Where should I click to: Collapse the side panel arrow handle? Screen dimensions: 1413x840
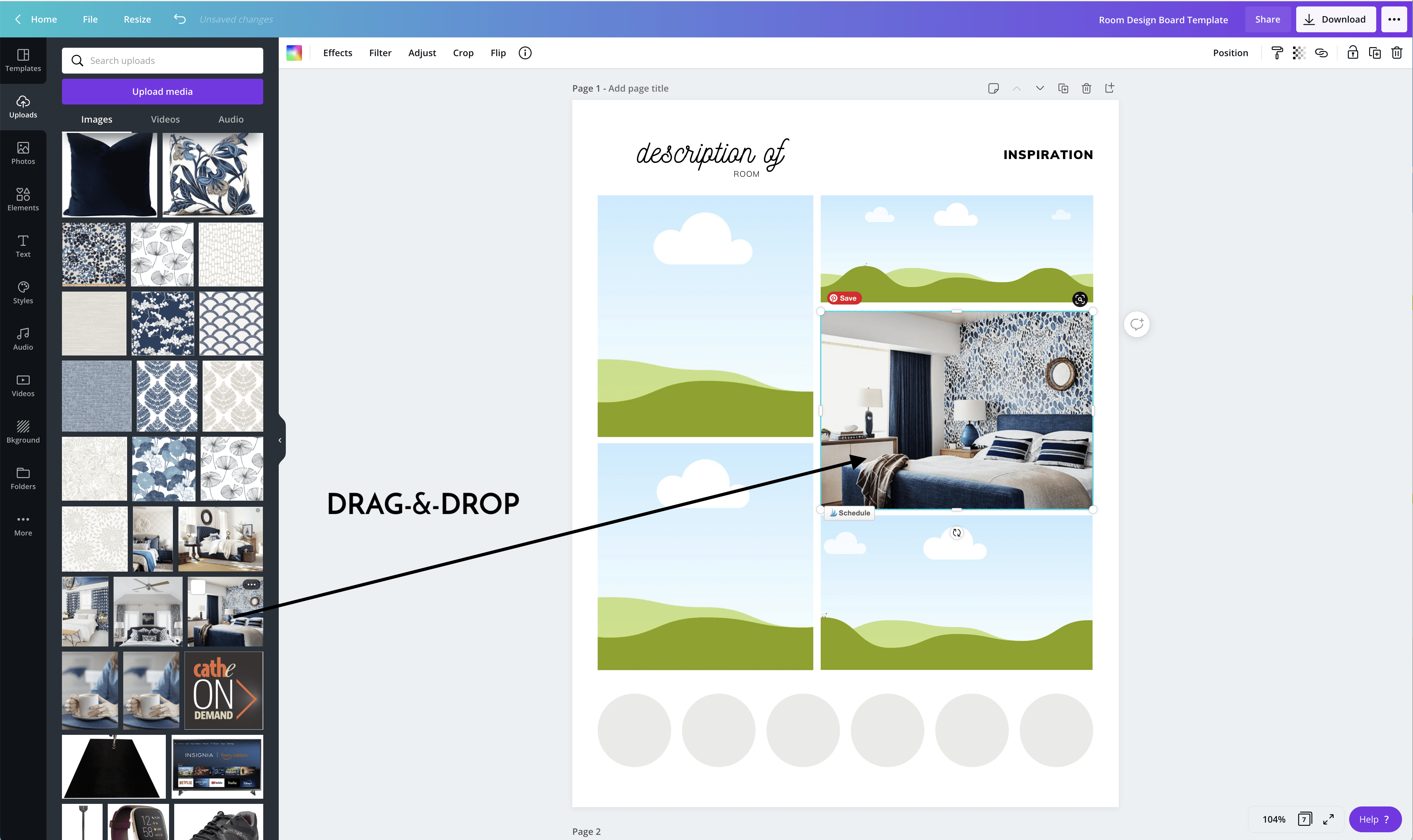point(280,440)
